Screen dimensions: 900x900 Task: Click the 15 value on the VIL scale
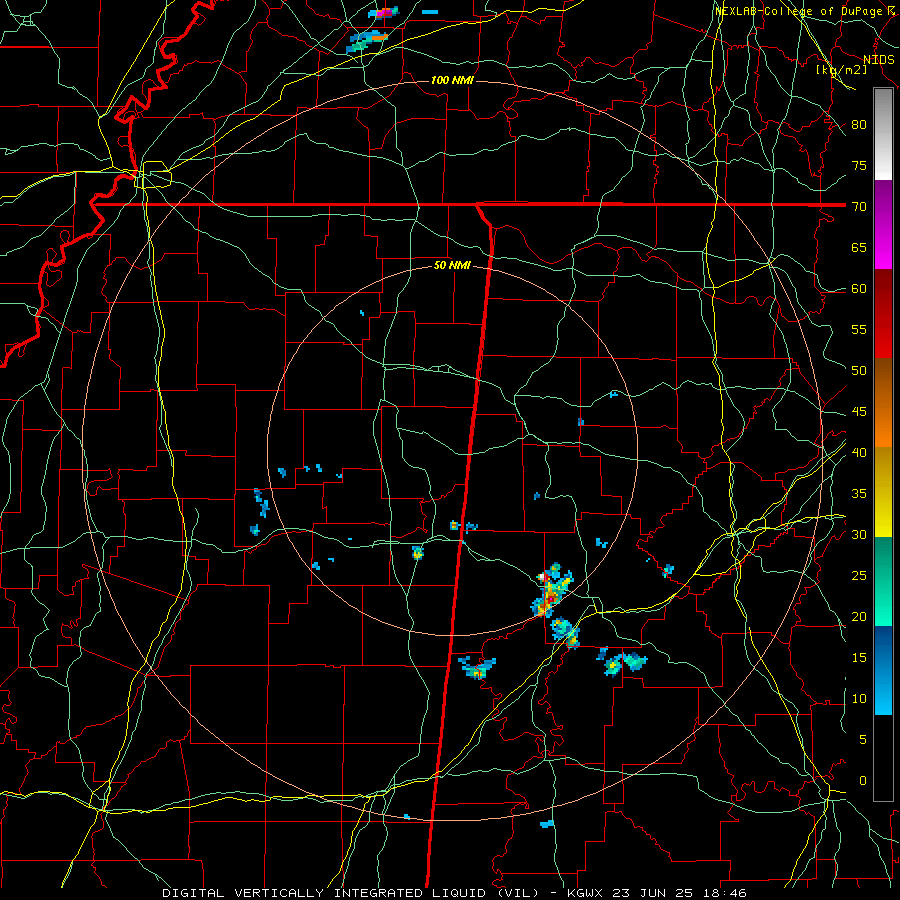[859, 658]
